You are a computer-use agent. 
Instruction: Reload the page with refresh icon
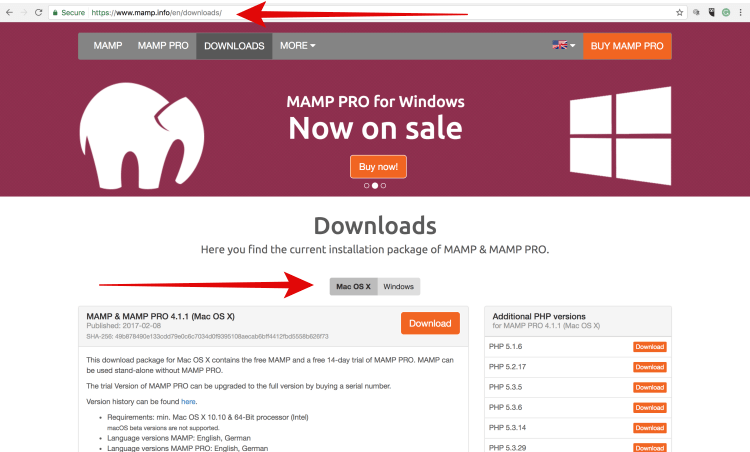click(x=39, y=12)
